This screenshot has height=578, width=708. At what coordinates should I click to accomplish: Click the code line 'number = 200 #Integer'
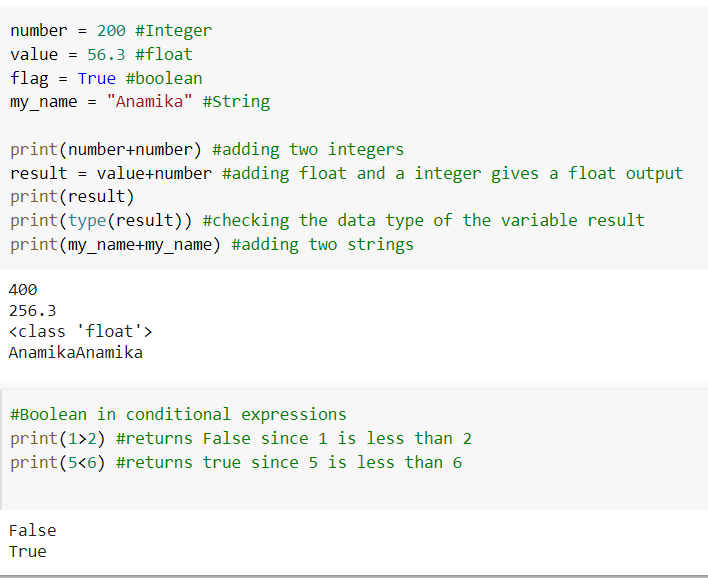(111, 31)
